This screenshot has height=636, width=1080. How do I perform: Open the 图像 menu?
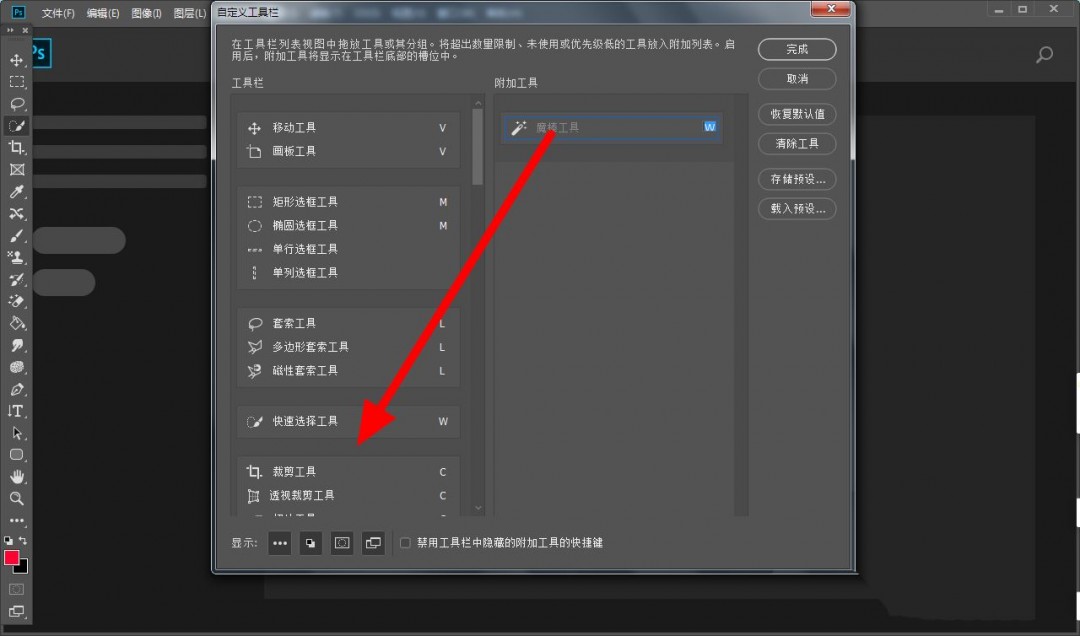click(x=148, y=13)
